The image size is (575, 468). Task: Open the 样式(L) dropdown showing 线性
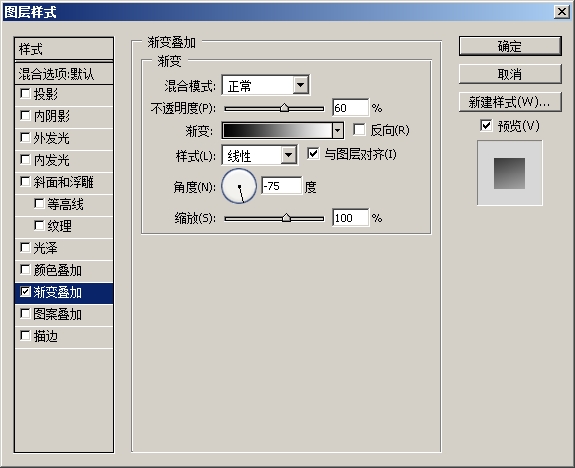pos(259,155)
